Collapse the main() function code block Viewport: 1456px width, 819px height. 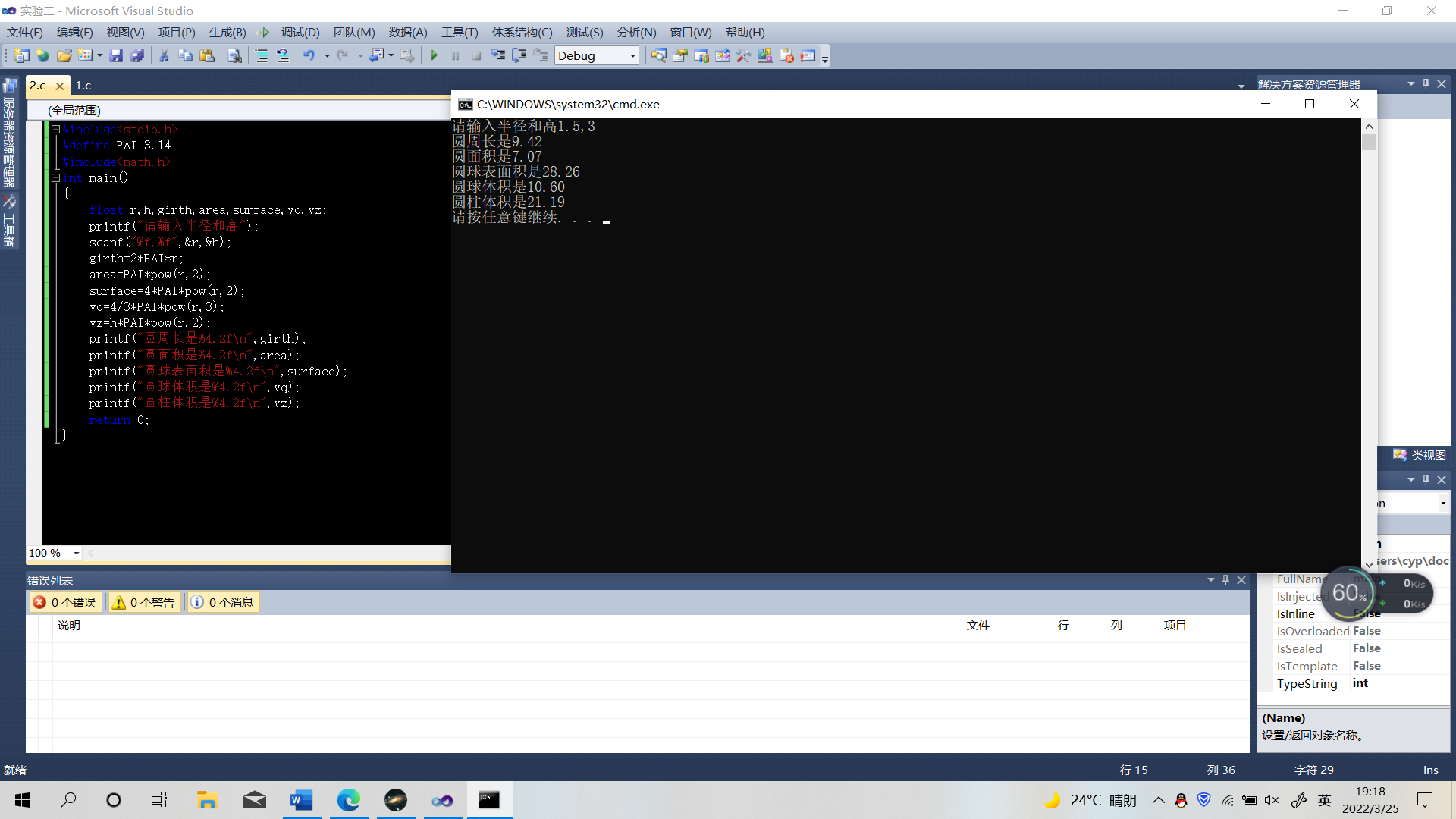pos(55,177)
